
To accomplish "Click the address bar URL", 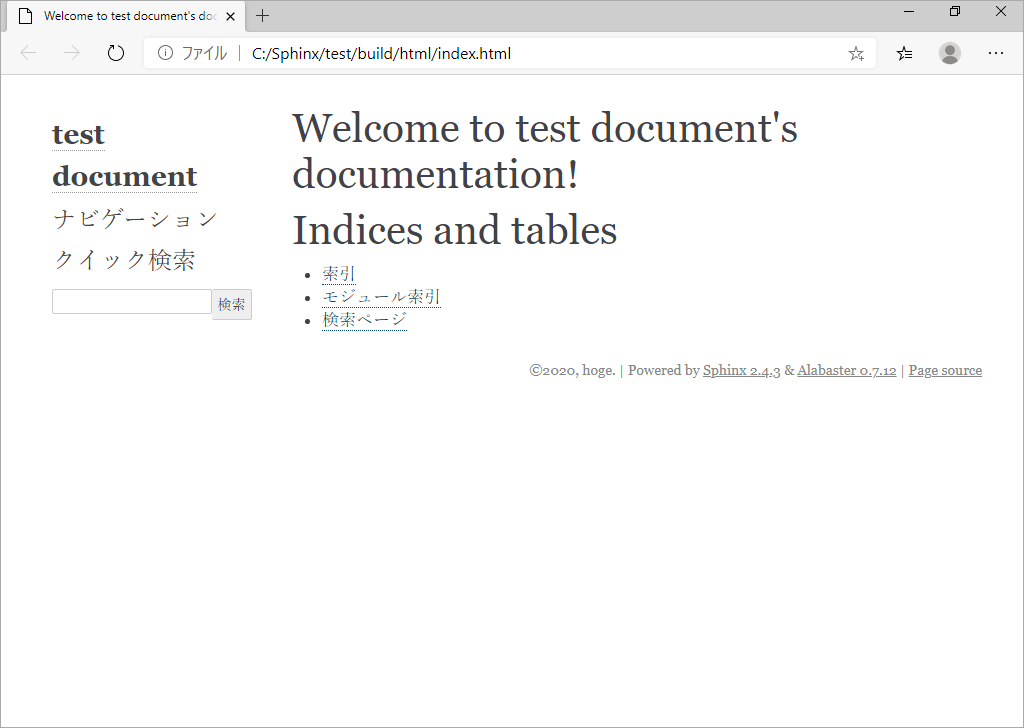I will [x=381, y=54].
